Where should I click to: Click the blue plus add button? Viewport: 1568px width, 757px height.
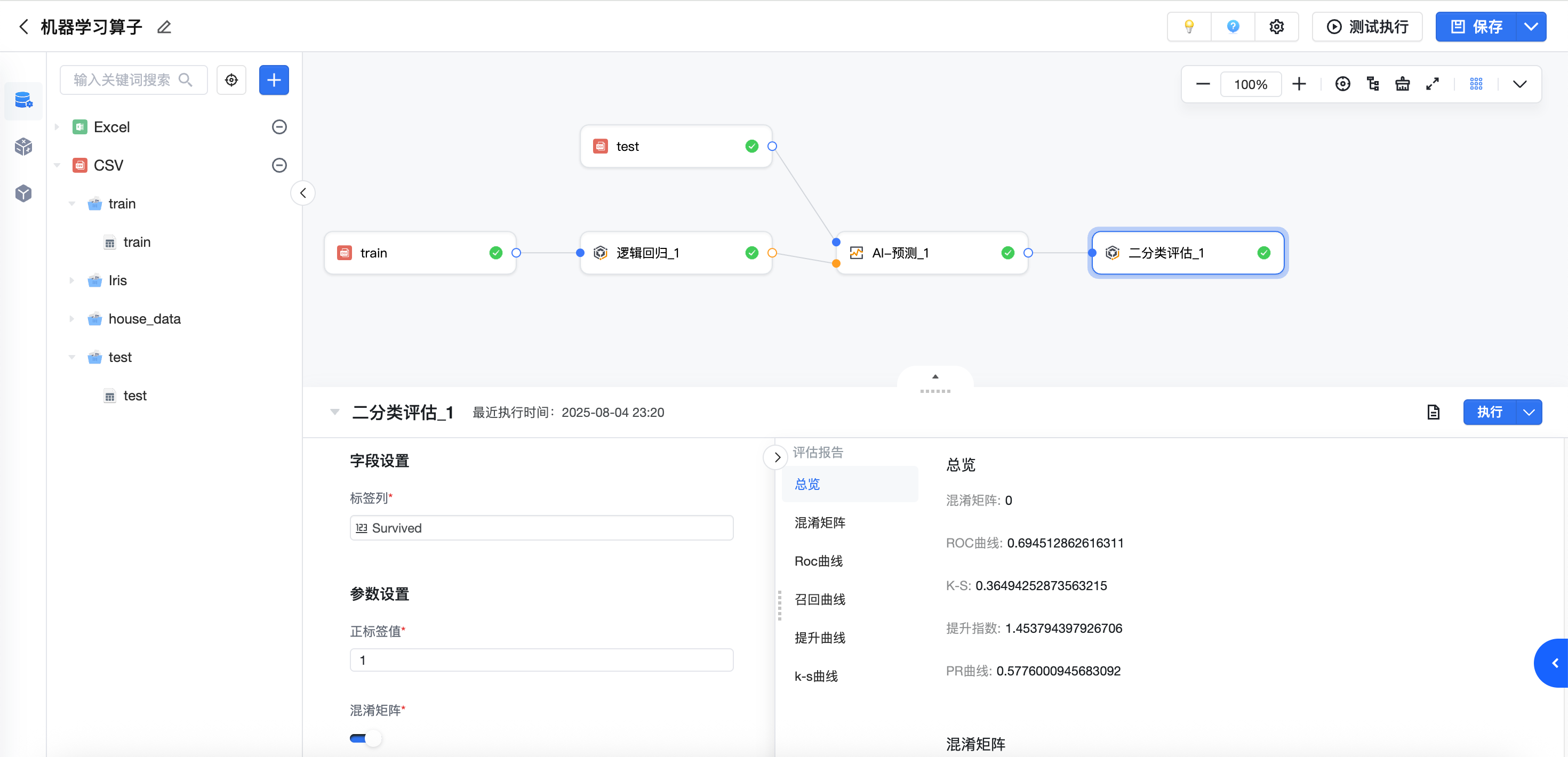(x=274, y=80)
